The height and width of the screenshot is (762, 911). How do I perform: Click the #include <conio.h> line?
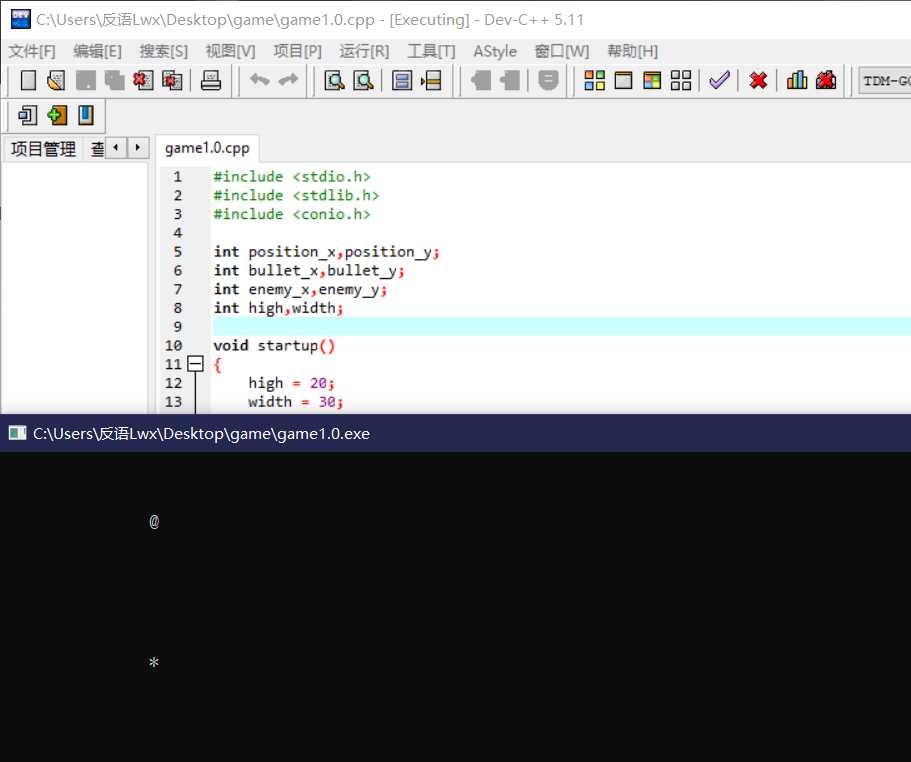pyautogui.click(x=292, y=214)
